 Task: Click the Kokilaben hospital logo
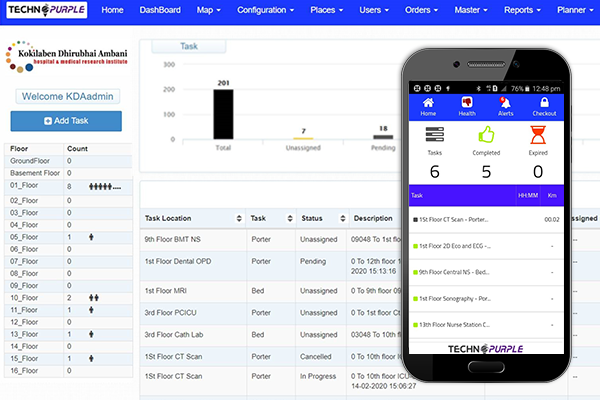tap(67, 57)
